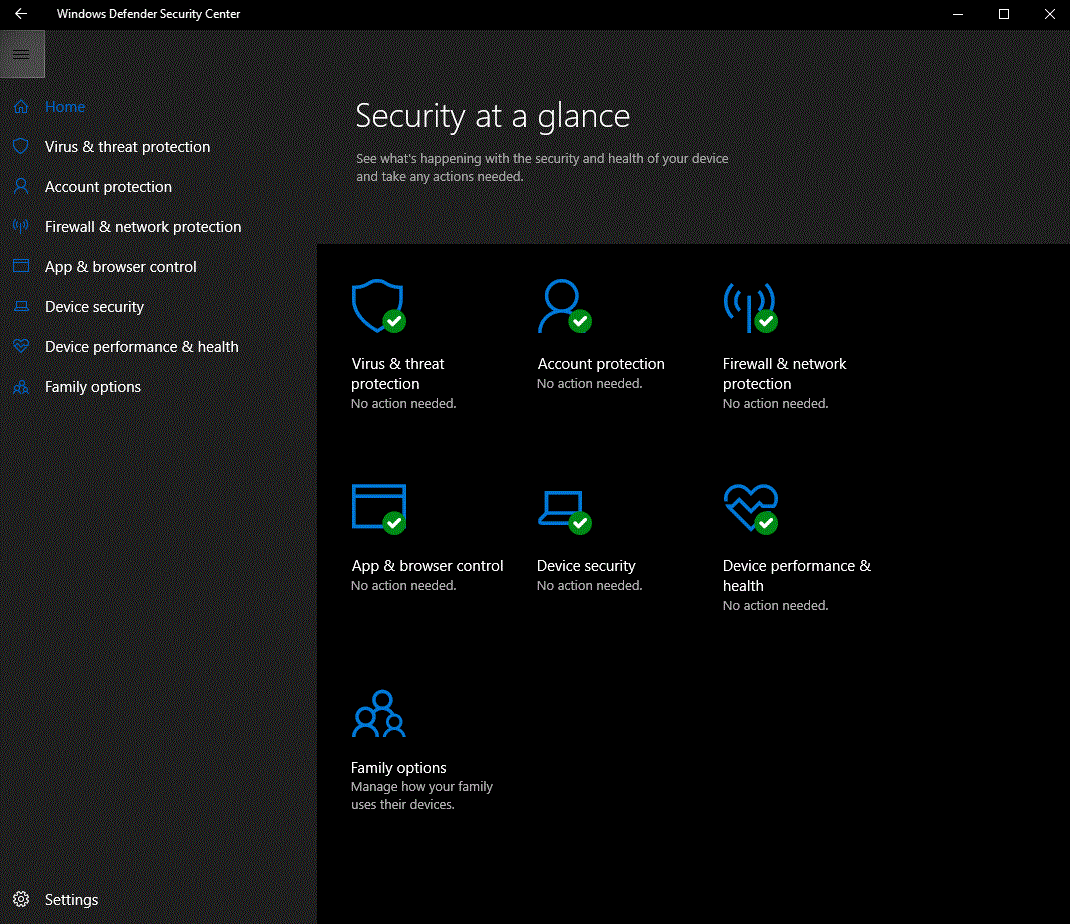This screenshot has height=924, width=1070.
Task: Open Account protection from the sidebar
Action: point(108,187)
